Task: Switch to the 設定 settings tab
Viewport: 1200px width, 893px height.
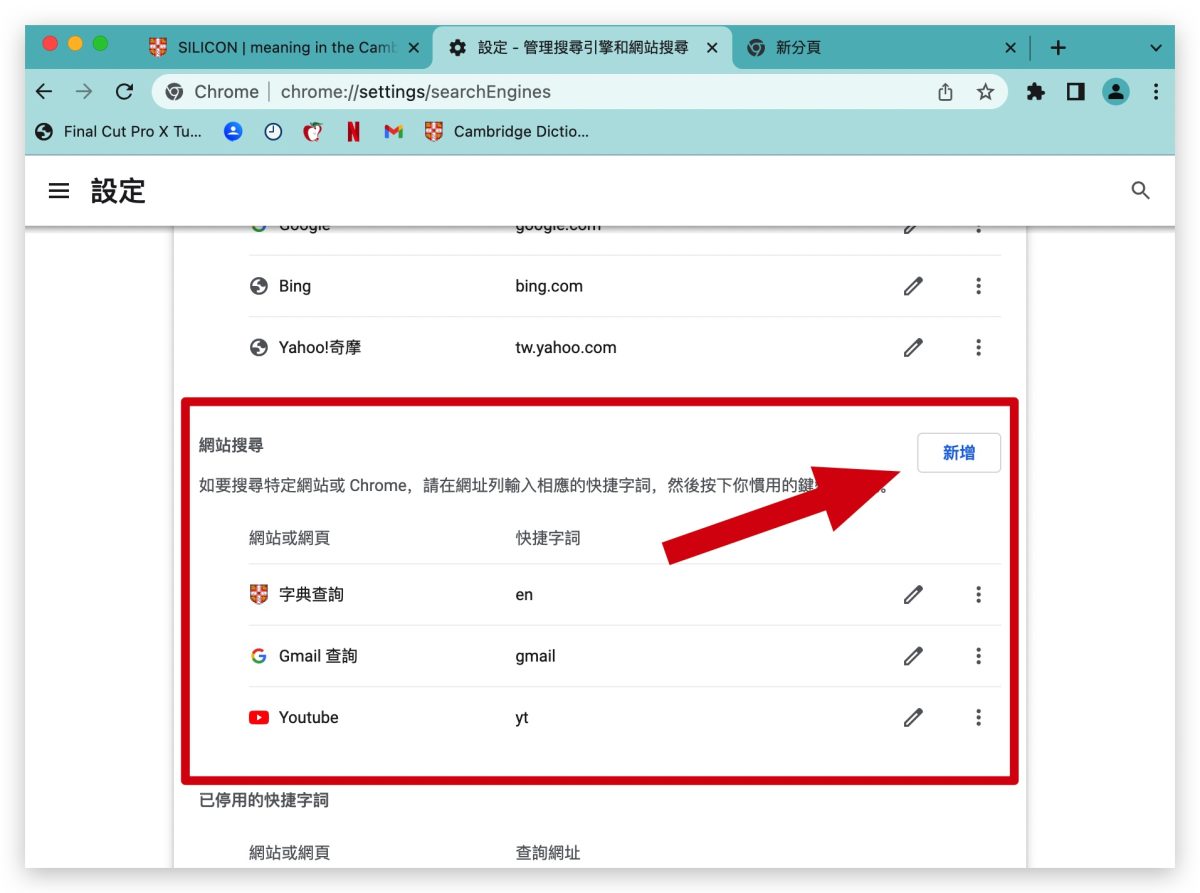Action: click(x=583, y=47)
